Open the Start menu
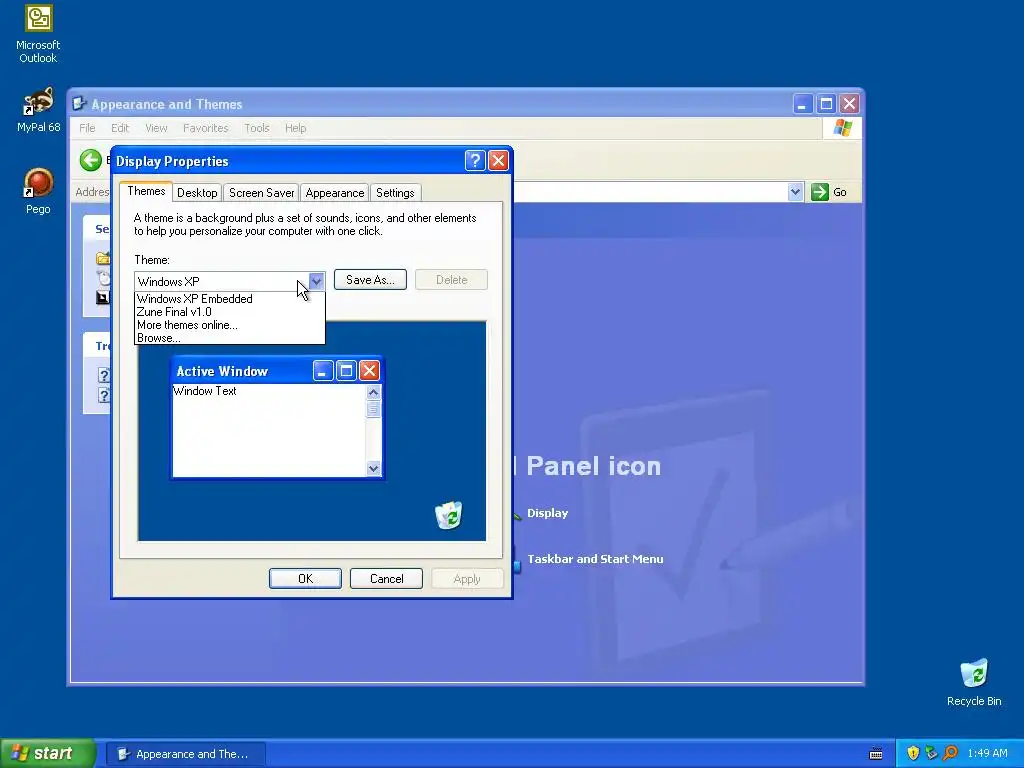The width and height of the screenshot is (1024, 768). [47, 754]
